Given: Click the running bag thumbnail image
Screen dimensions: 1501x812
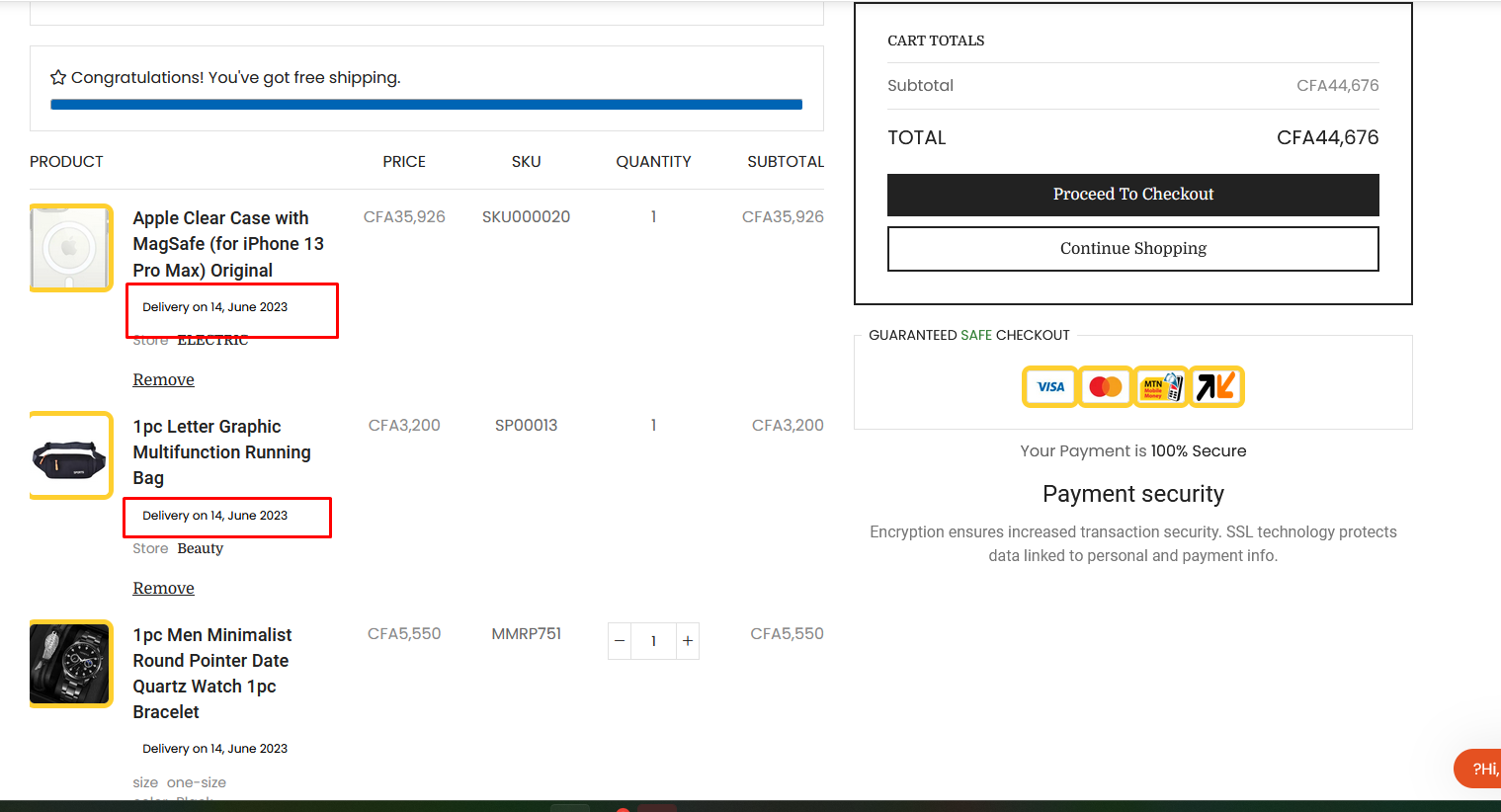Looking at the screenshot, I should (71, 455).
